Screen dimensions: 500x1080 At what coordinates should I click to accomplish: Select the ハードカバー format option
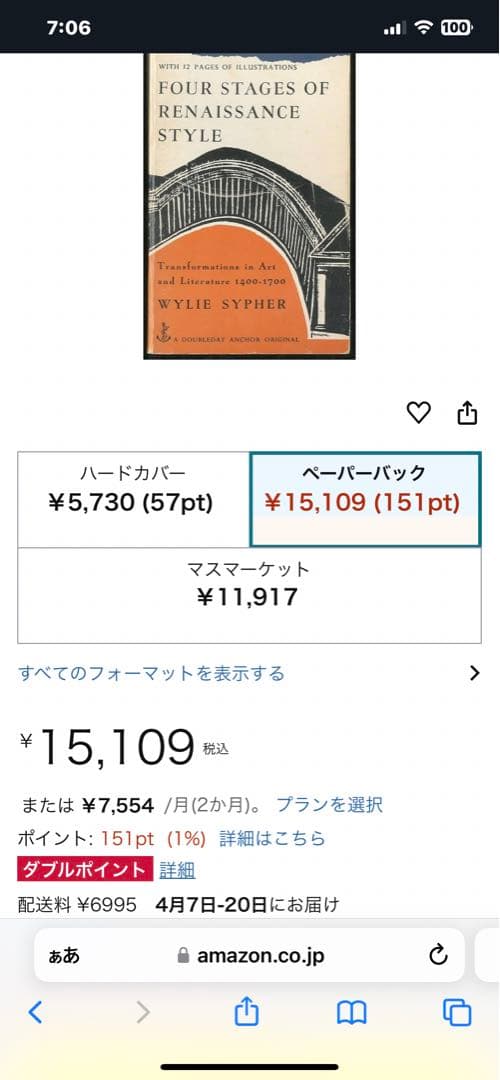[133, 499]
